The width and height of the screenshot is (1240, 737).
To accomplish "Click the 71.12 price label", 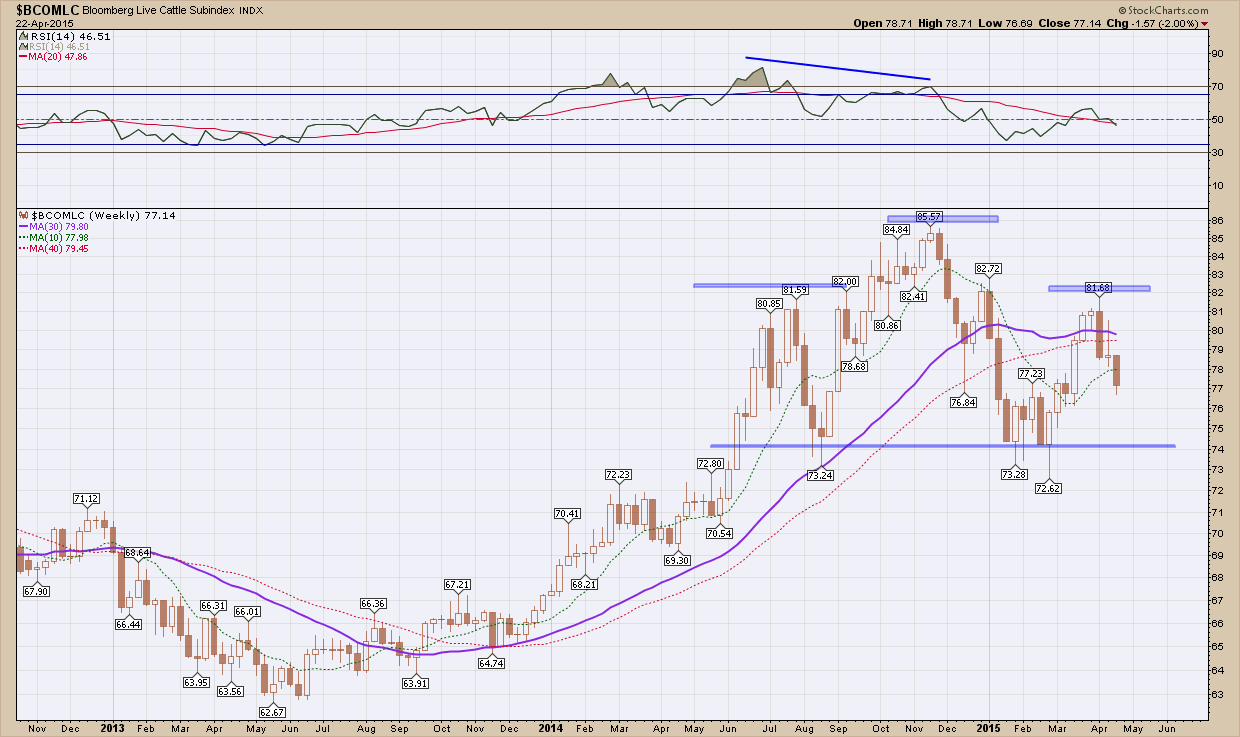I will 86,498.
